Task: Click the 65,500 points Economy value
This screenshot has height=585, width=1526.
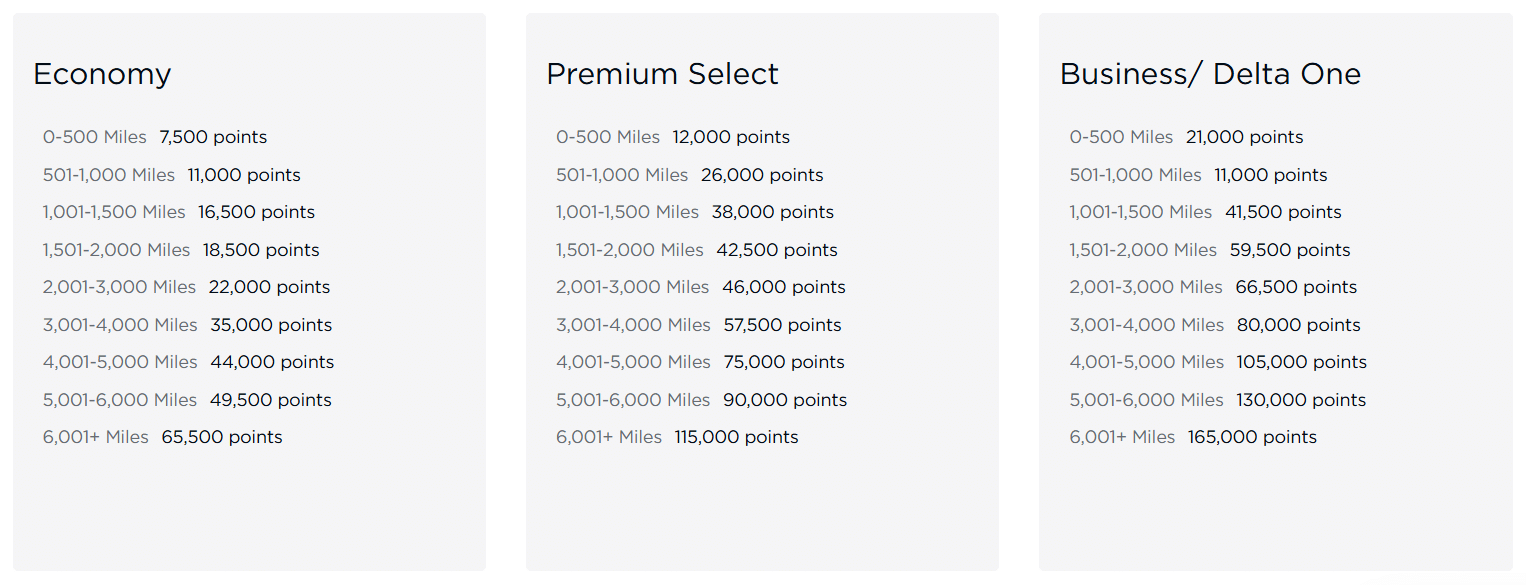Action: (222, 437)
